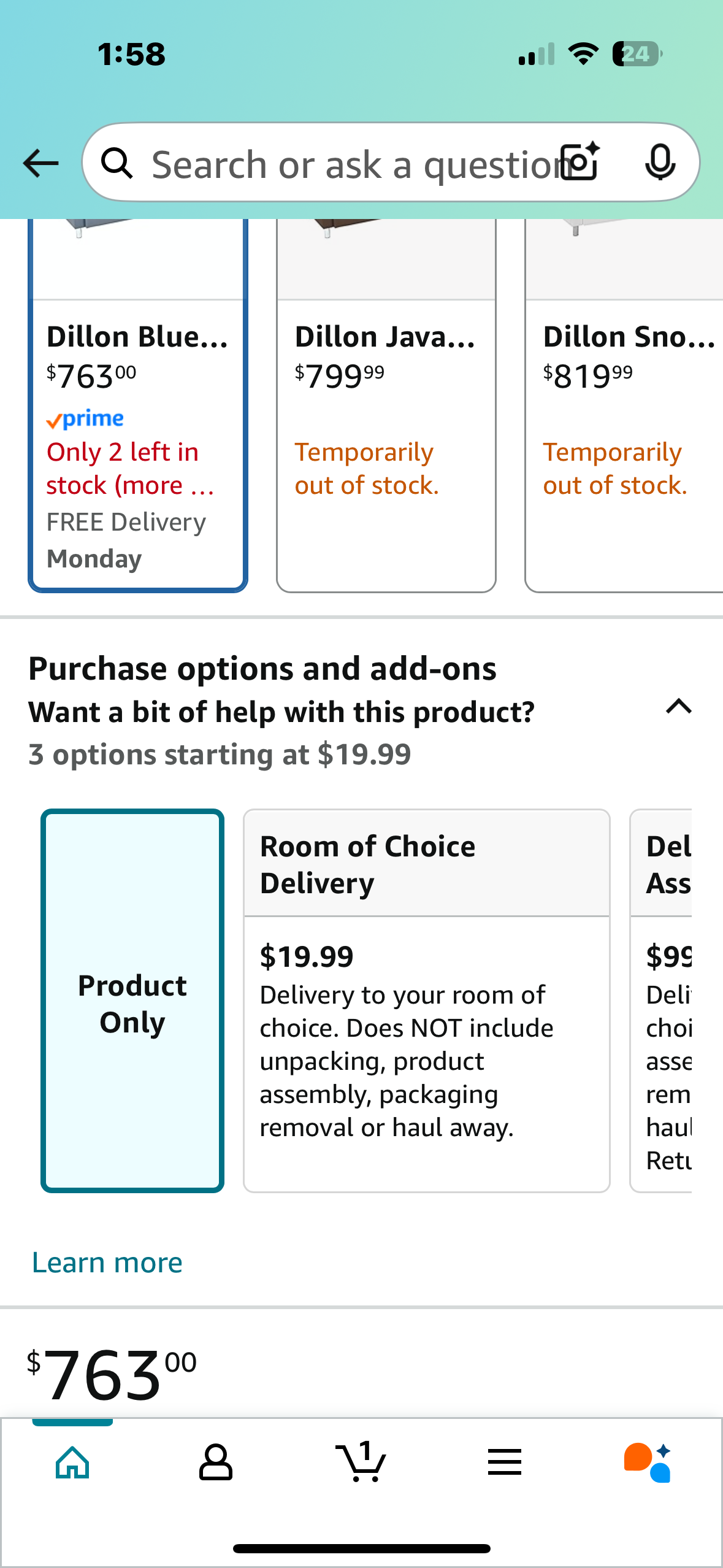Screen dimensions: 723x1568
Task: Choose the Dillon Blue color variant
Action: 138,405
